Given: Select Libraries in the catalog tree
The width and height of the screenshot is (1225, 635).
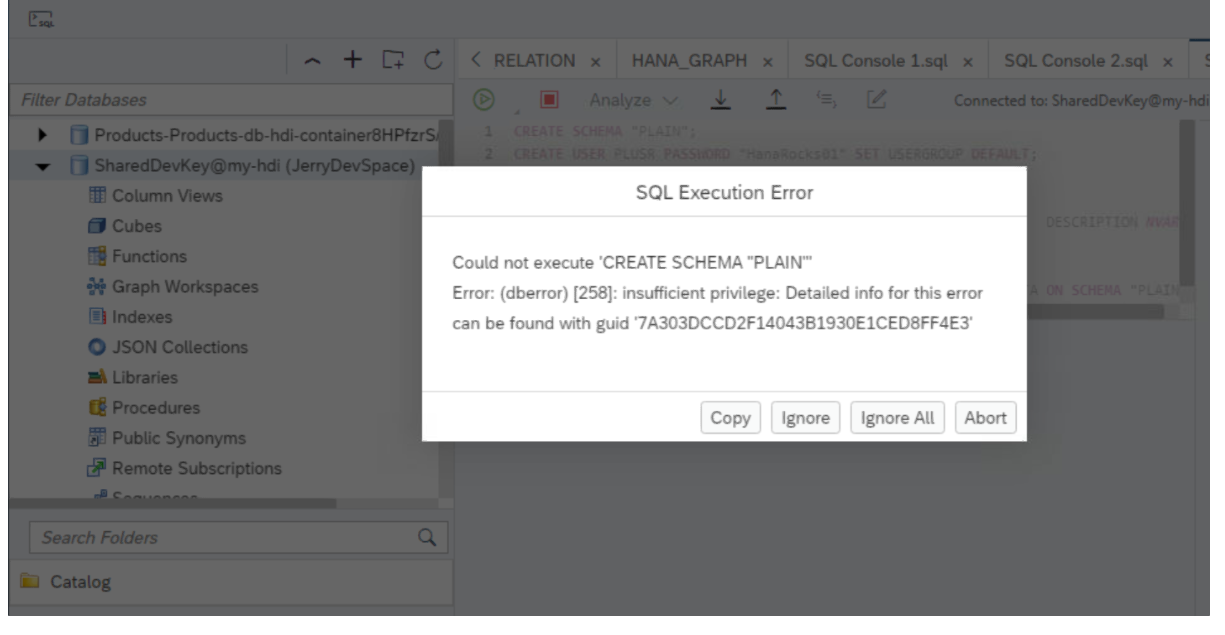Looking at the screenshot, I should 146,378.
